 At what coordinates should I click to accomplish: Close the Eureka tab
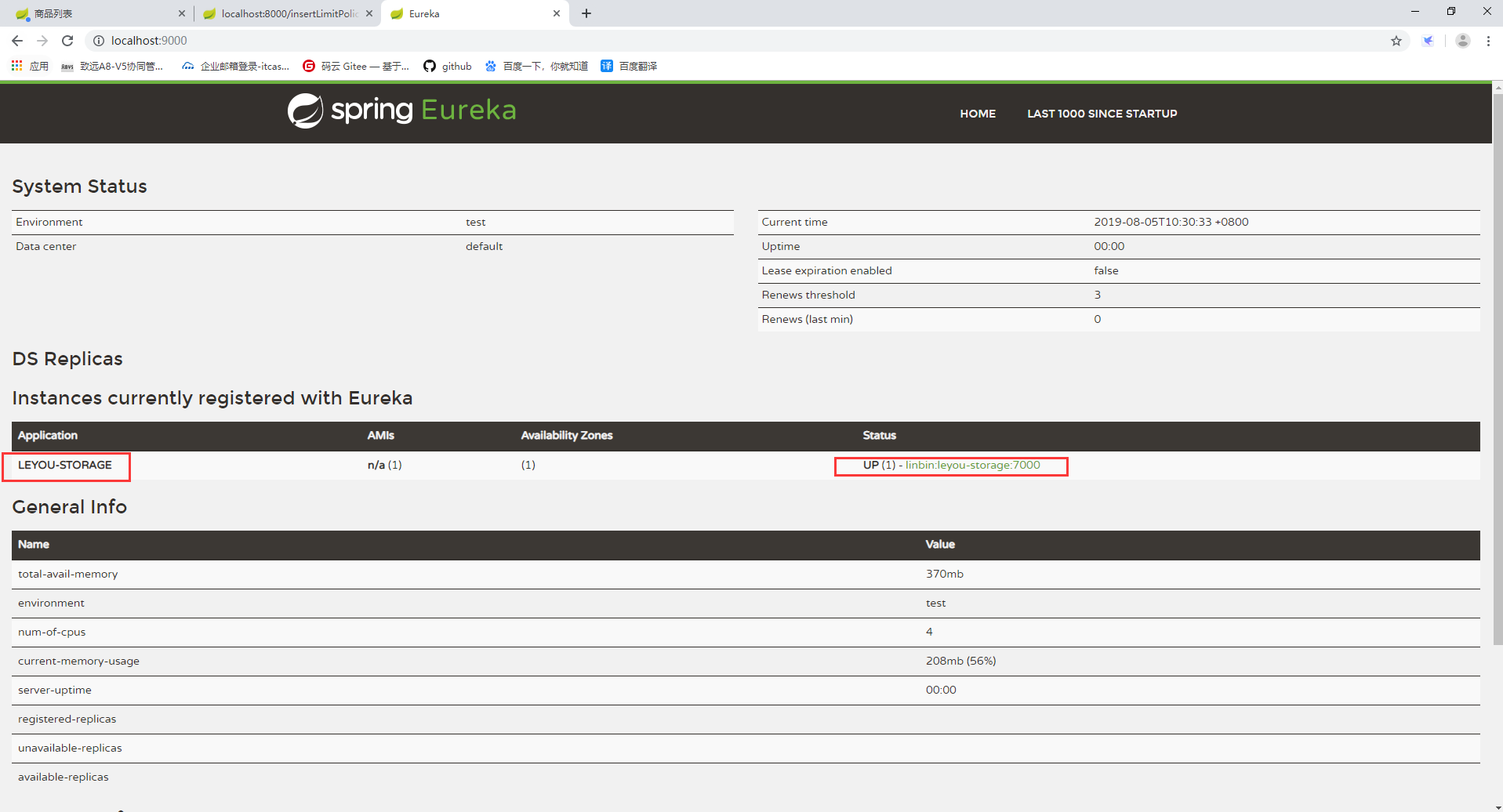(x=557, y=14)
